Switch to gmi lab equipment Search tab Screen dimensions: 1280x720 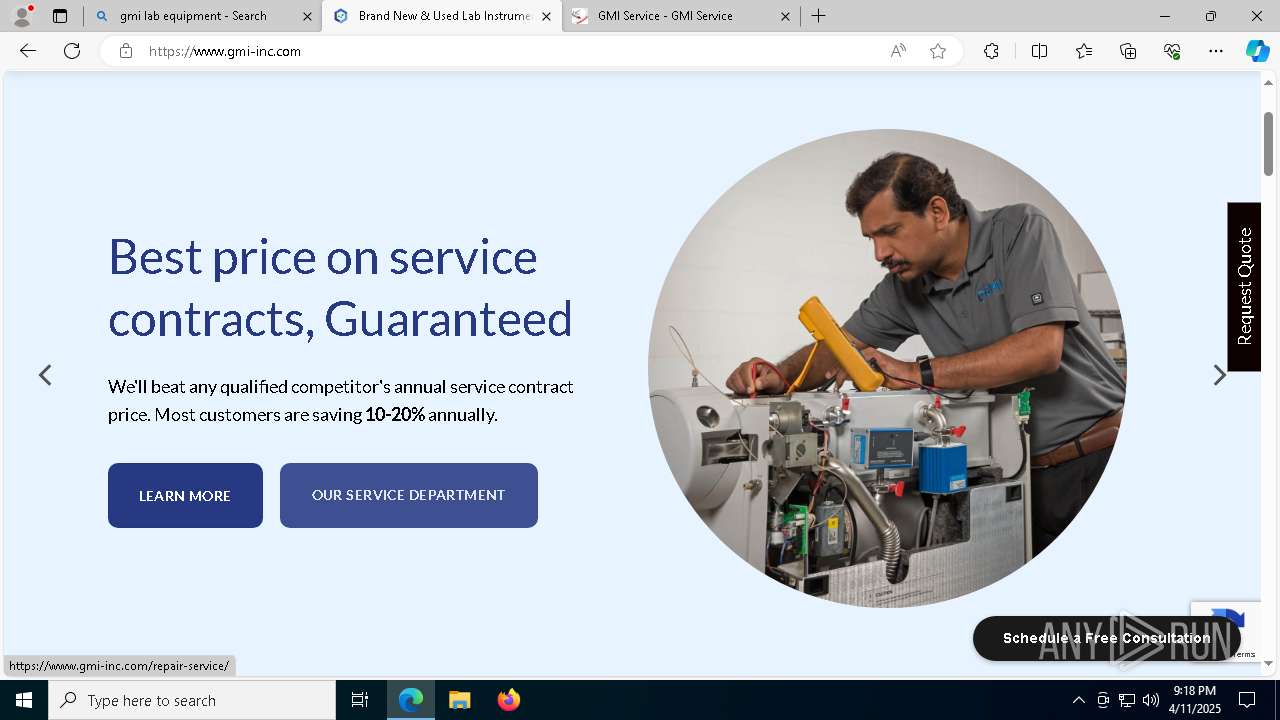tap(203, 16)
